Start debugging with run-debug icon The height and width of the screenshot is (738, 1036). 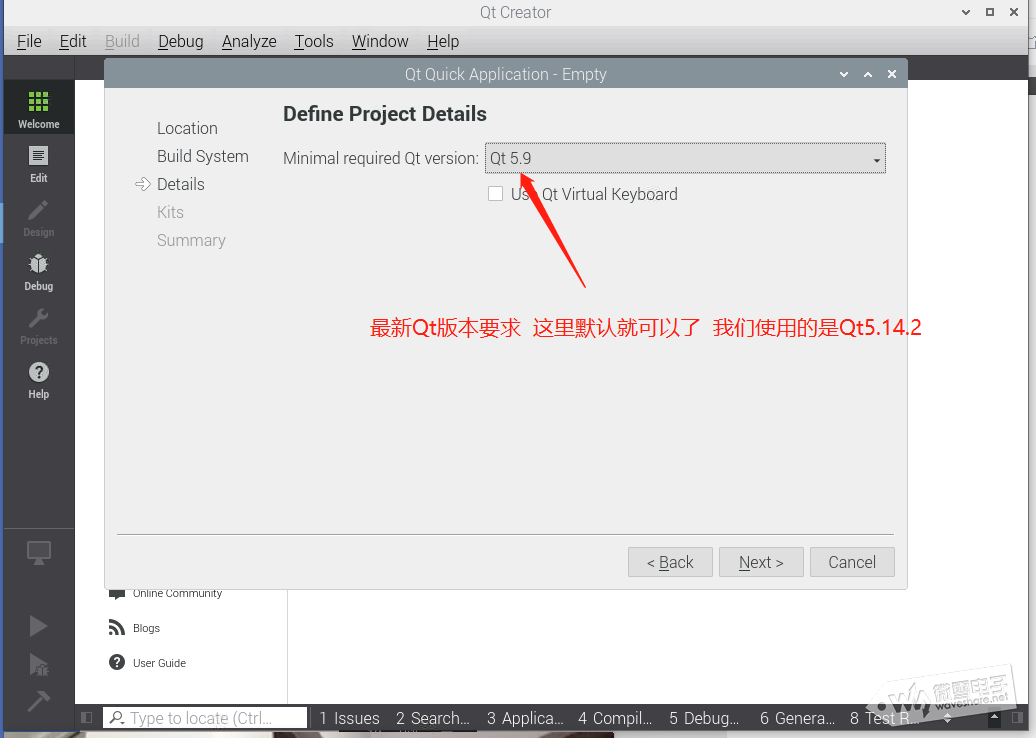(38, 664)
